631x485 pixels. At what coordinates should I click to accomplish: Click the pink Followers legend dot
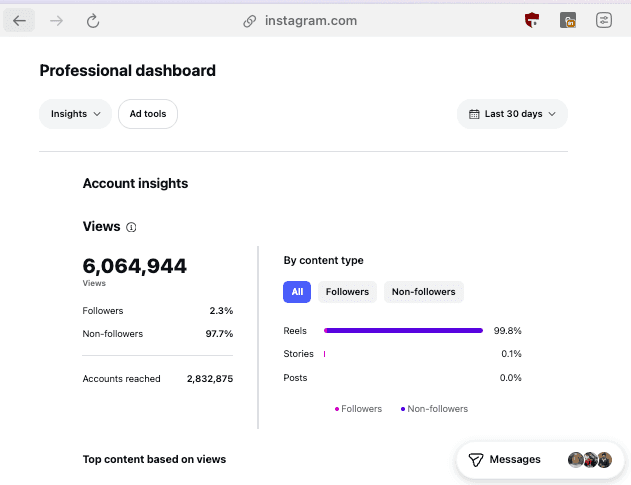pyautogui.click(x=336, y=409)
